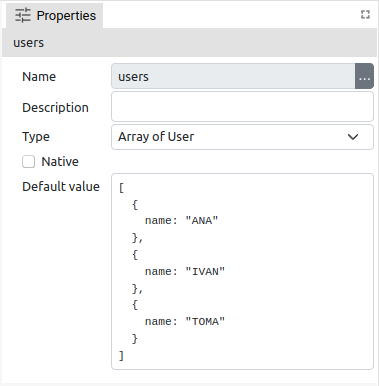Screen dimensions: 379x386
Task: Click the users header label
Action: click(x=29, y=43)
